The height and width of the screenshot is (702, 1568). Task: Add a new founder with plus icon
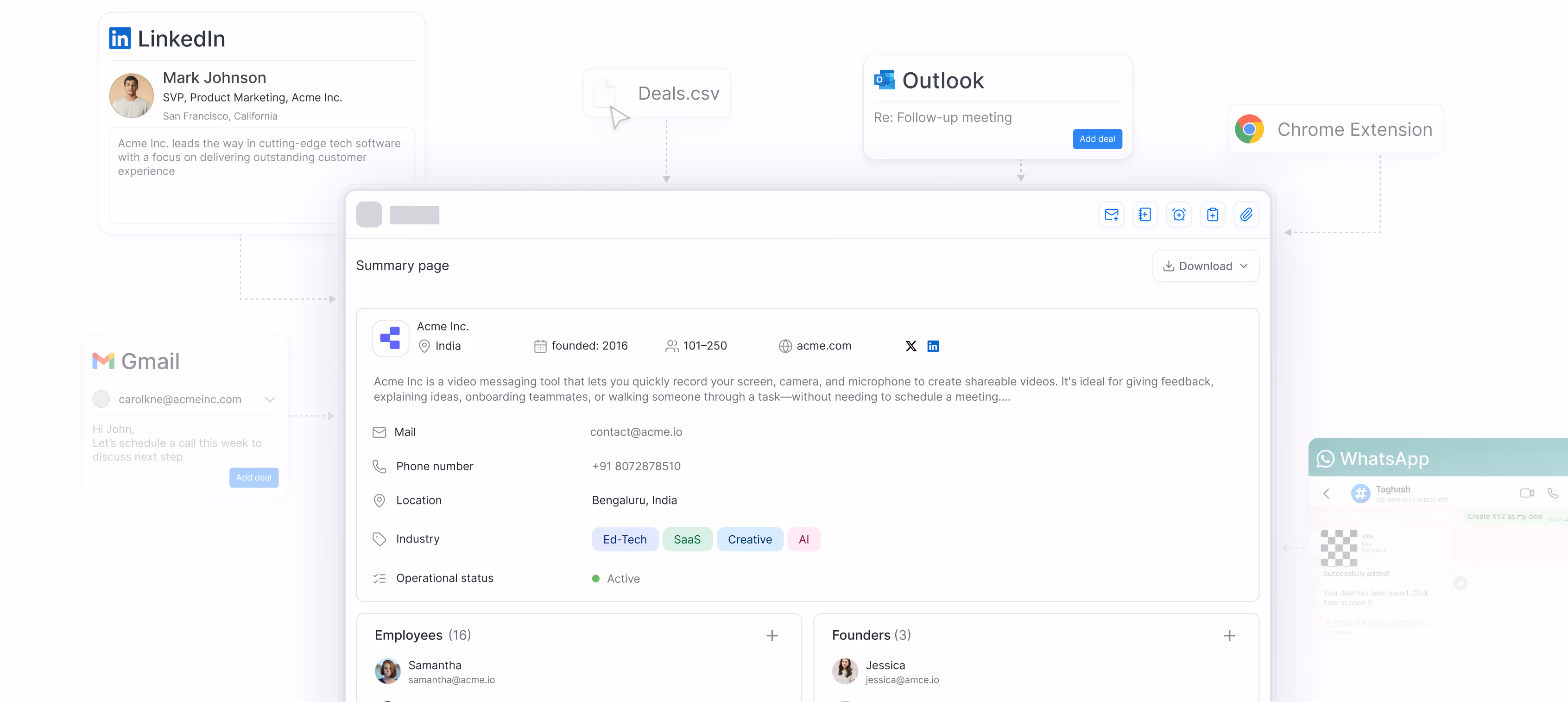pyautogui.click(x=1230, y=636)
